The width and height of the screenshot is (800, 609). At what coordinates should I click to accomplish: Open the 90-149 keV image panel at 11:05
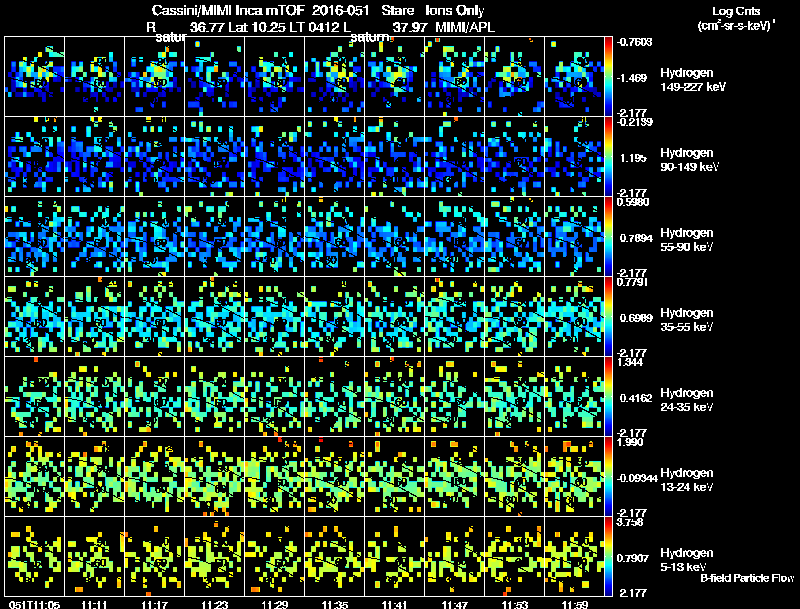pyautogui.click(x=34, y=157)
